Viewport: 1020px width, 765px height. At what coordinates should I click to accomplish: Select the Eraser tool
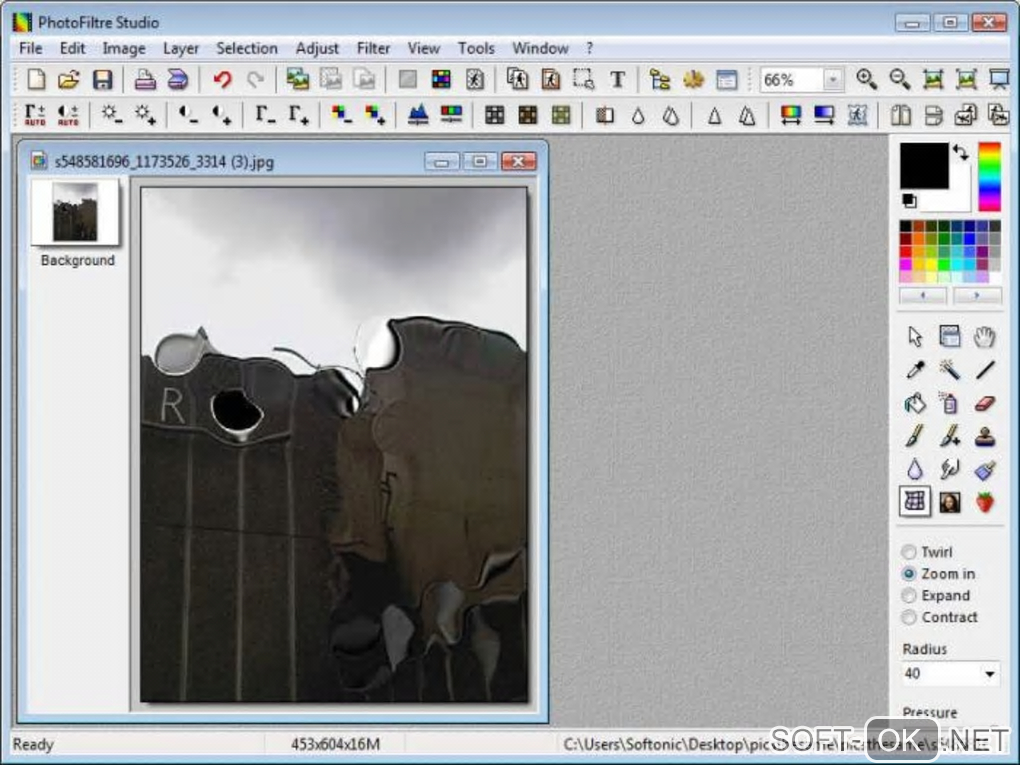(984, 403)
